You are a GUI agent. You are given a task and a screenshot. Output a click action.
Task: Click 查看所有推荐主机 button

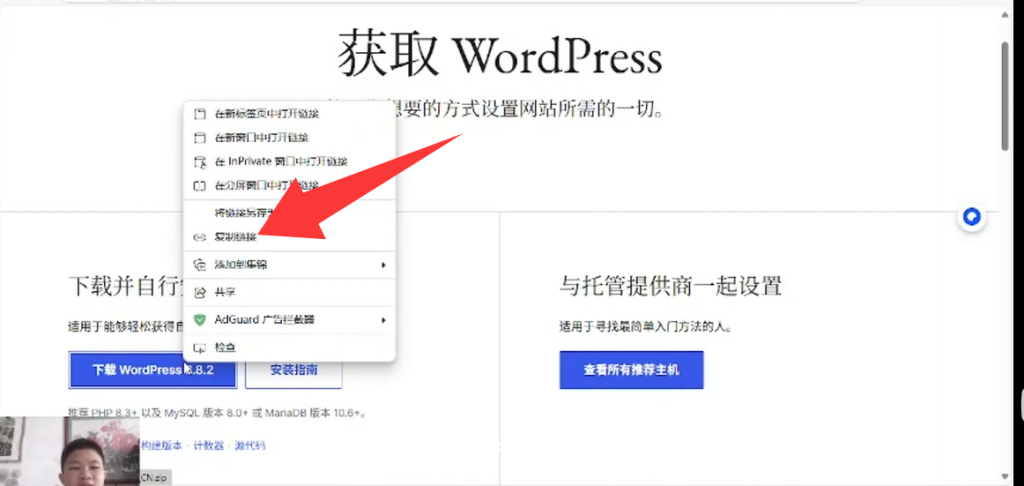(632, 370)
